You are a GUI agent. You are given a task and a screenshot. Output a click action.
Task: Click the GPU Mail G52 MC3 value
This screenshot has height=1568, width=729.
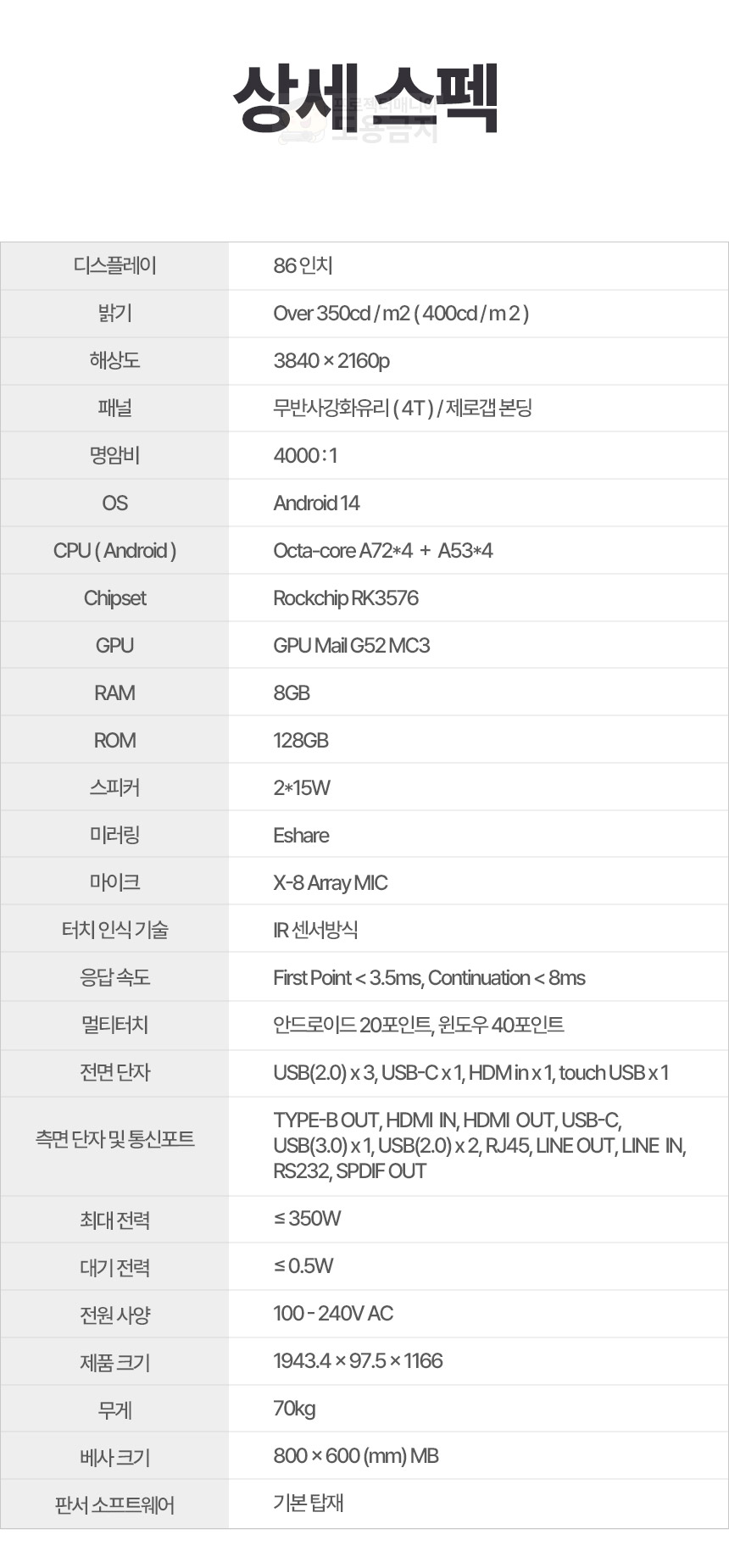point(351,646)
